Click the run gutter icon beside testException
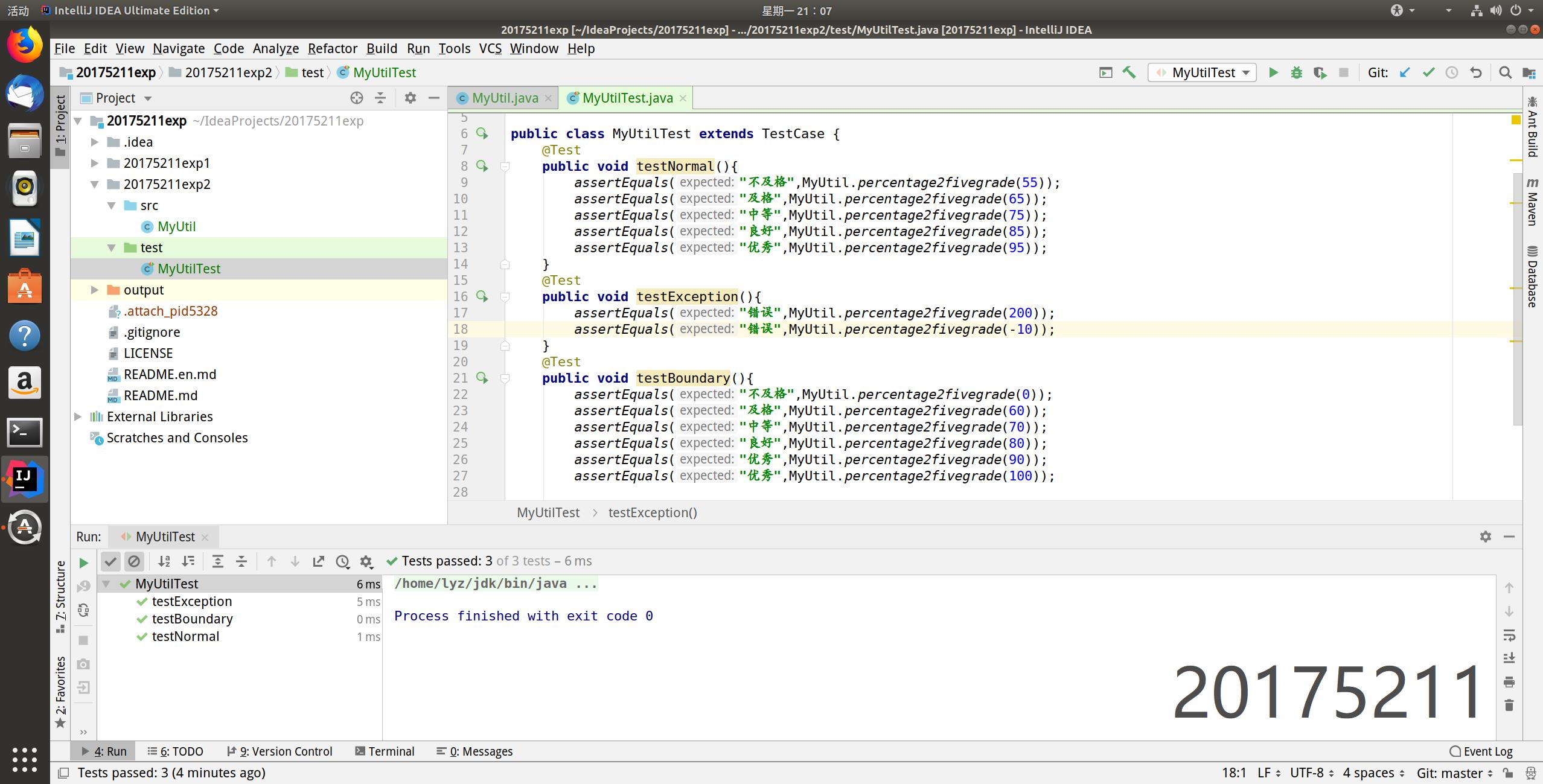Viewport: 1543px width, 784px height. (482, 296)
